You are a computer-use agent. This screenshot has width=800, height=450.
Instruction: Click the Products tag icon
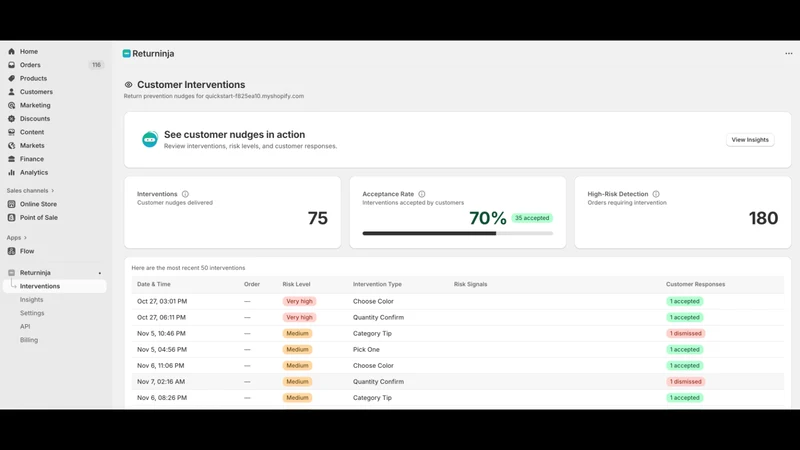11,78
